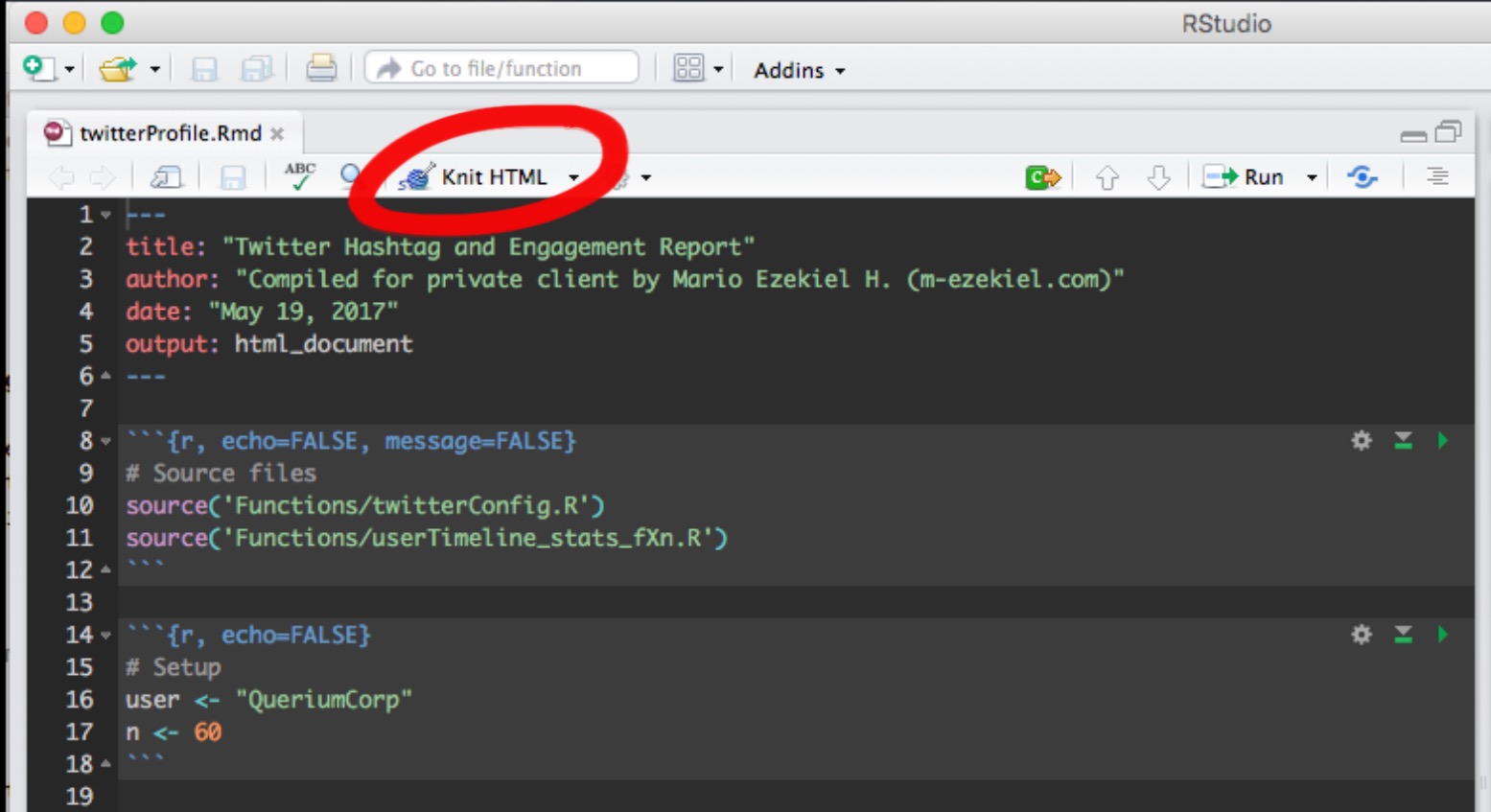1491x812 pixels.
Task: Click the New File icon
Action: (37, 69)
